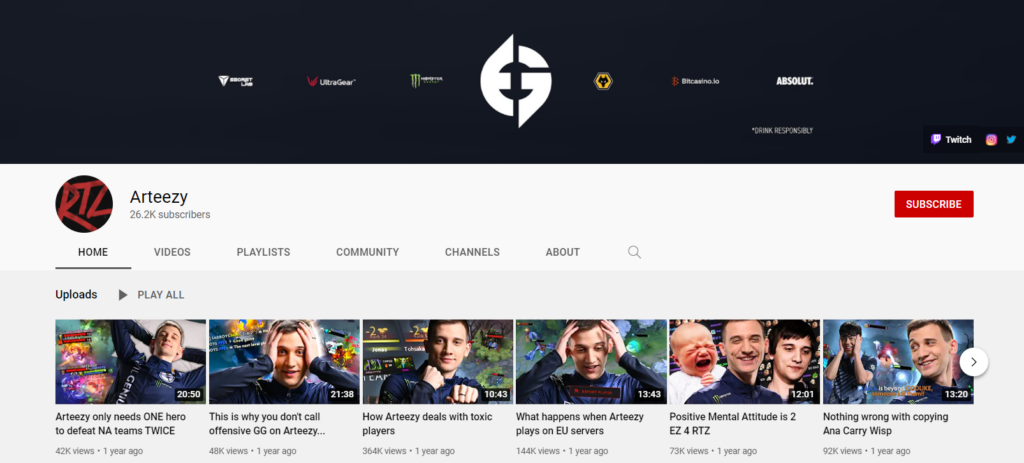The height and width of the screenshot is (463, 1024).
Task: Open 'How Arteezy deals with toxic players' title
Action: click(427, 424)
